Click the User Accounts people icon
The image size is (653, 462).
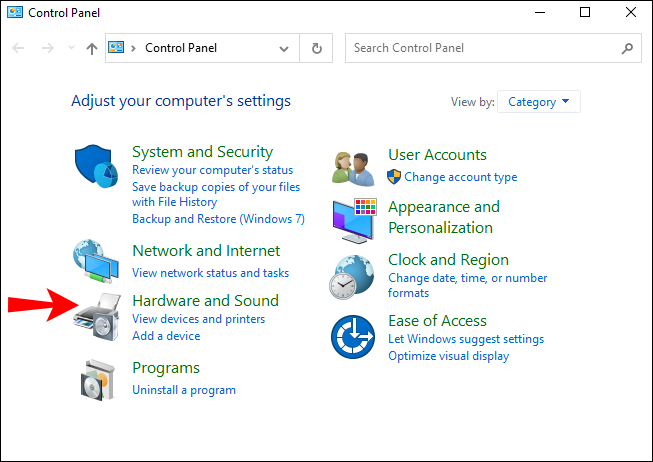(x=354, y=166)
